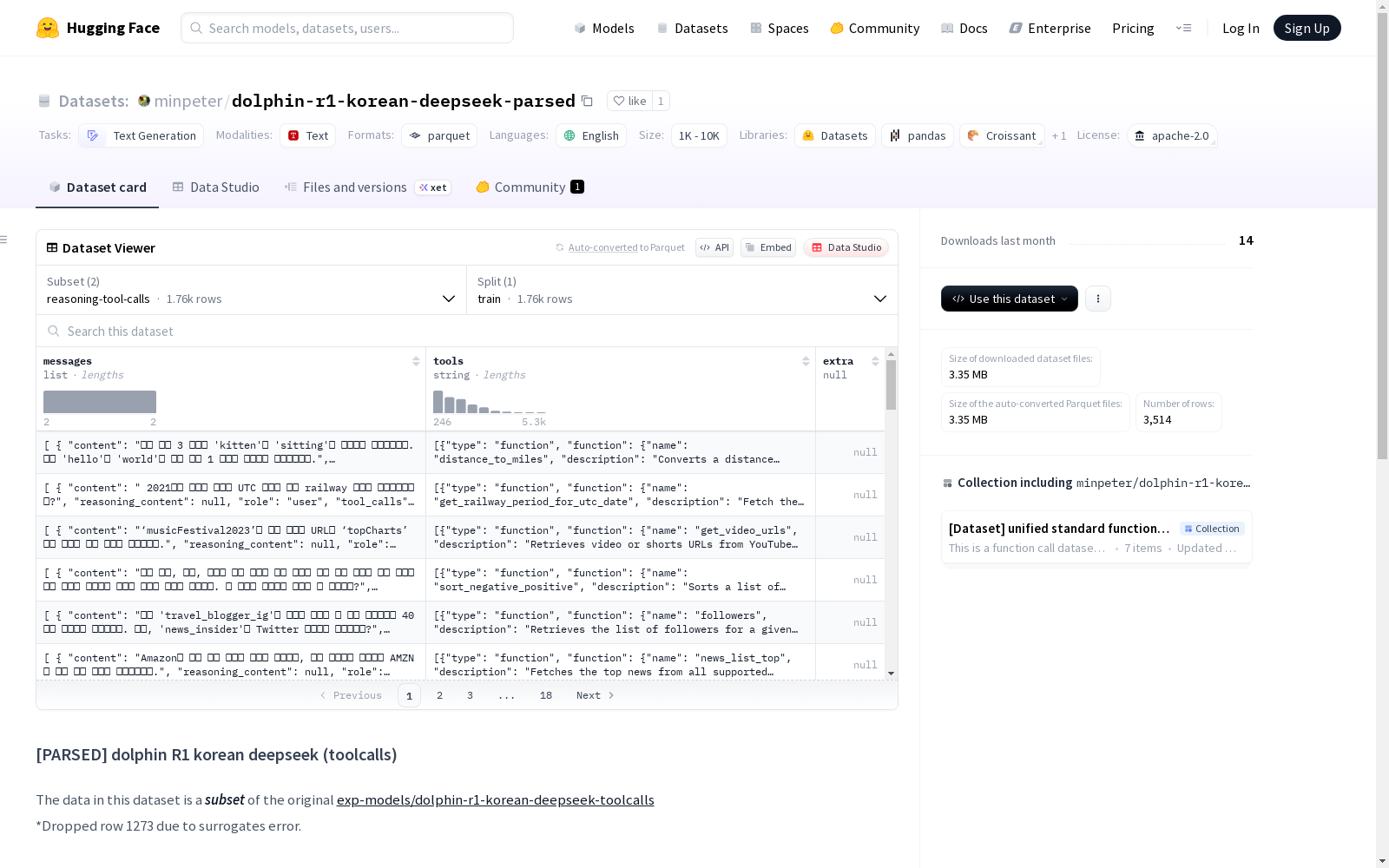This screenshot has width=1389, height=868.
Task: Sort the tools column
Action: [806, 361]
